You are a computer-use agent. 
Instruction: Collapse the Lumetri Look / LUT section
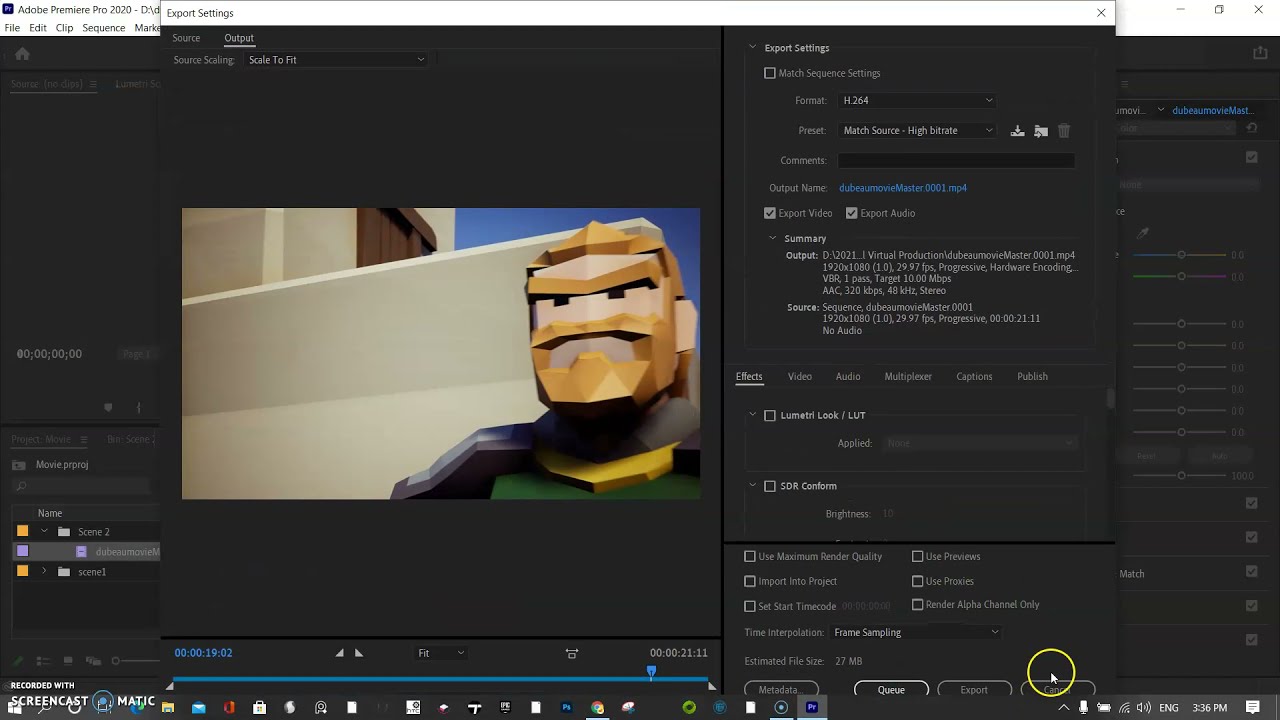752,415
